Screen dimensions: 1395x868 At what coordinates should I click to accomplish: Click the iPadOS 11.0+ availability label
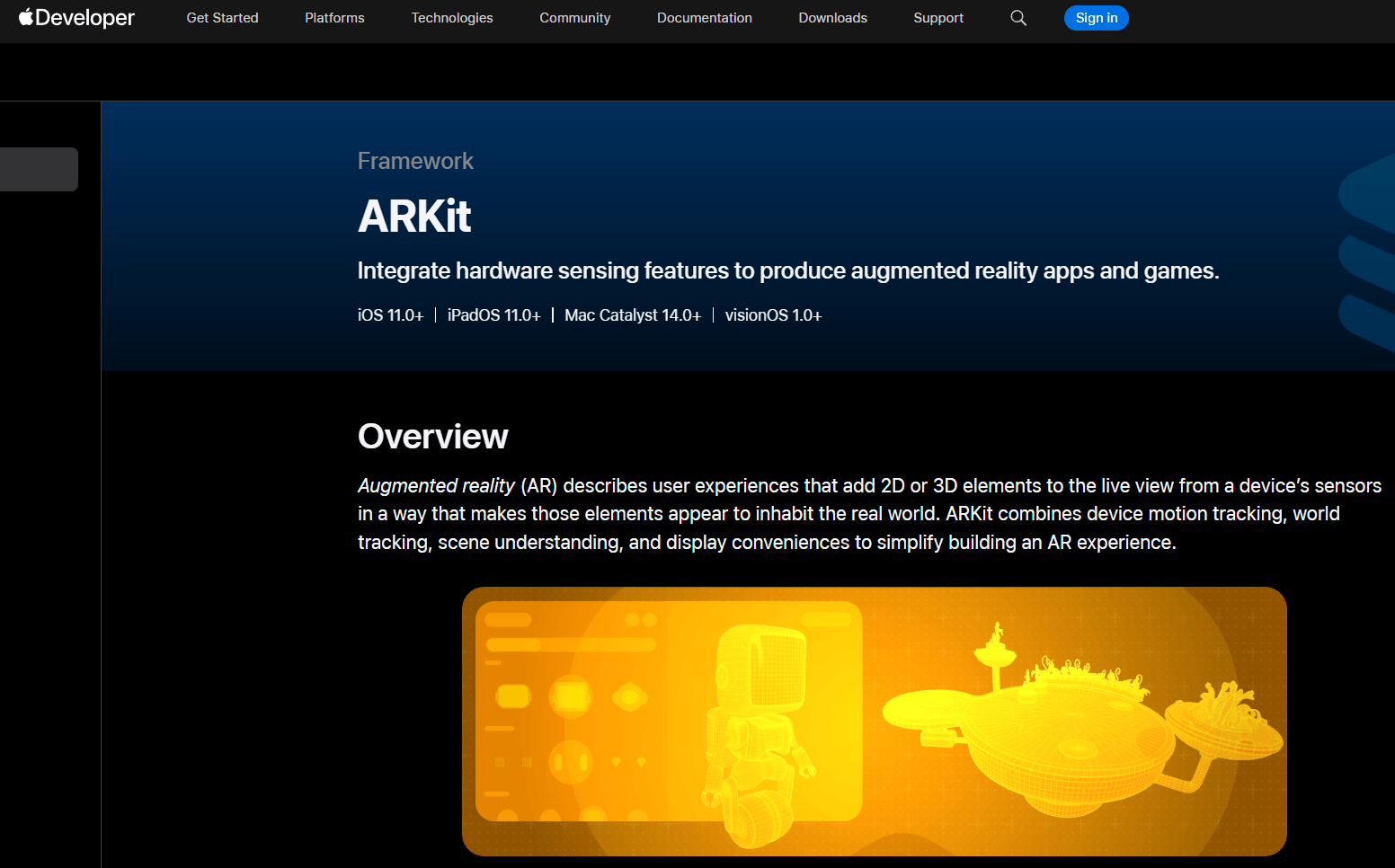coord(493,315)
